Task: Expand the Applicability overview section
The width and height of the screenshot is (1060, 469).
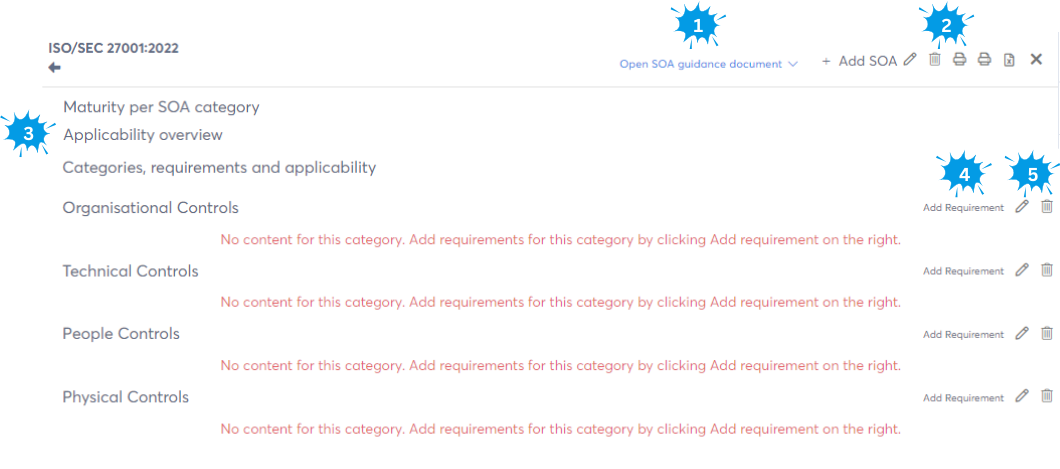Action: pyautogui.click(x=143, y=135)
